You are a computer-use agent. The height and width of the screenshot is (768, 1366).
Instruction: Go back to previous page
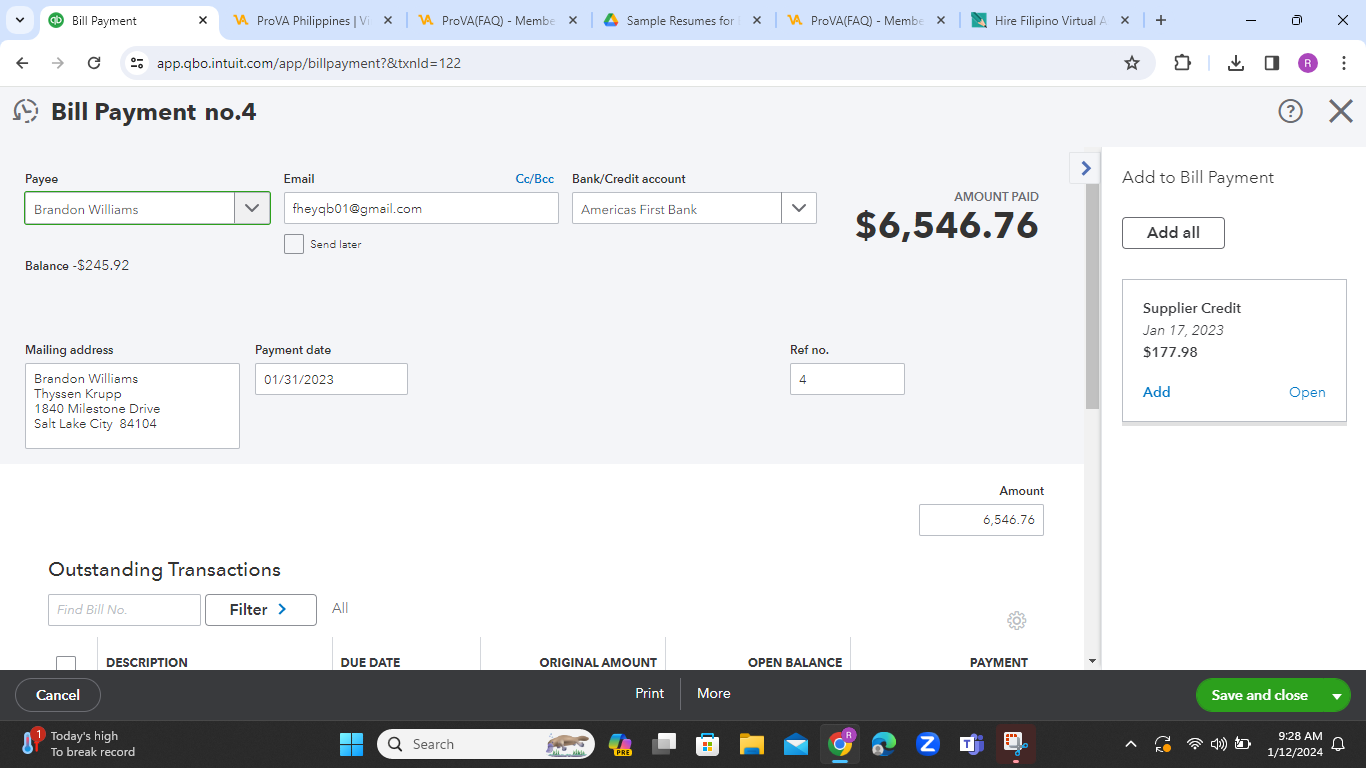pyautogui.click(x=23, y=63)
